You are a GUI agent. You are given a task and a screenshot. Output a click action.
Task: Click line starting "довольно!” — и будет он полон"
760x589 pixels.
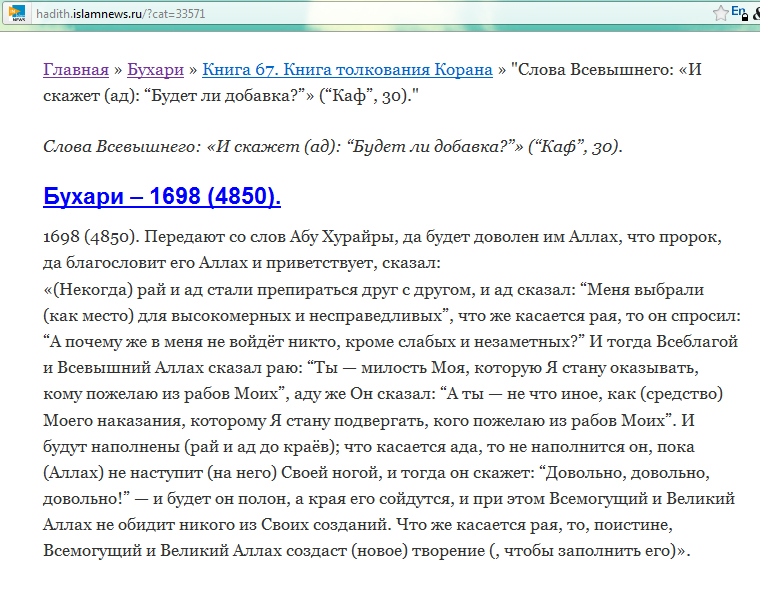[x=389, y=499]
